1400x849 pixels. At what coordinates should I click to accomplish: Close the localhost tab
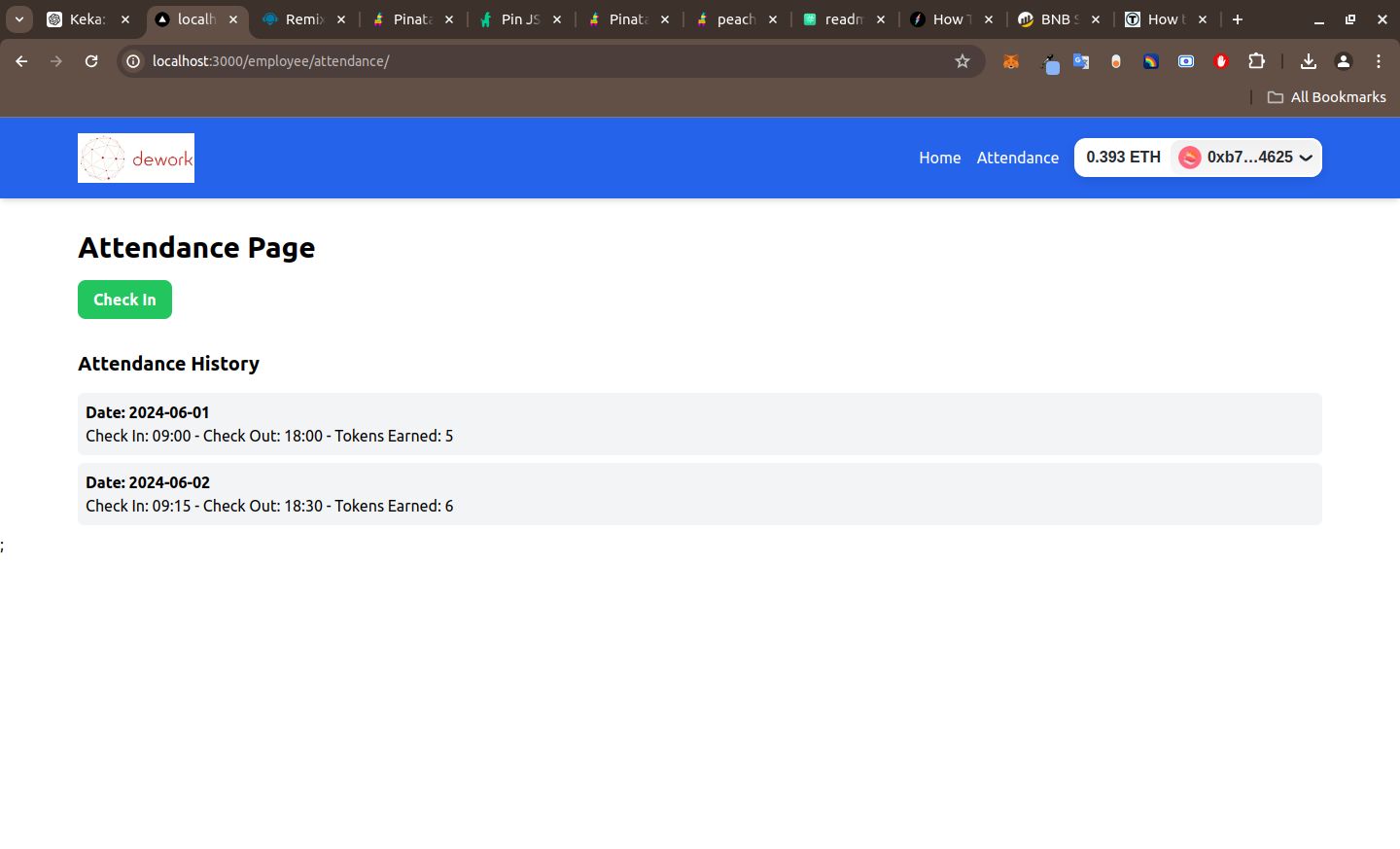click(233, 19)
